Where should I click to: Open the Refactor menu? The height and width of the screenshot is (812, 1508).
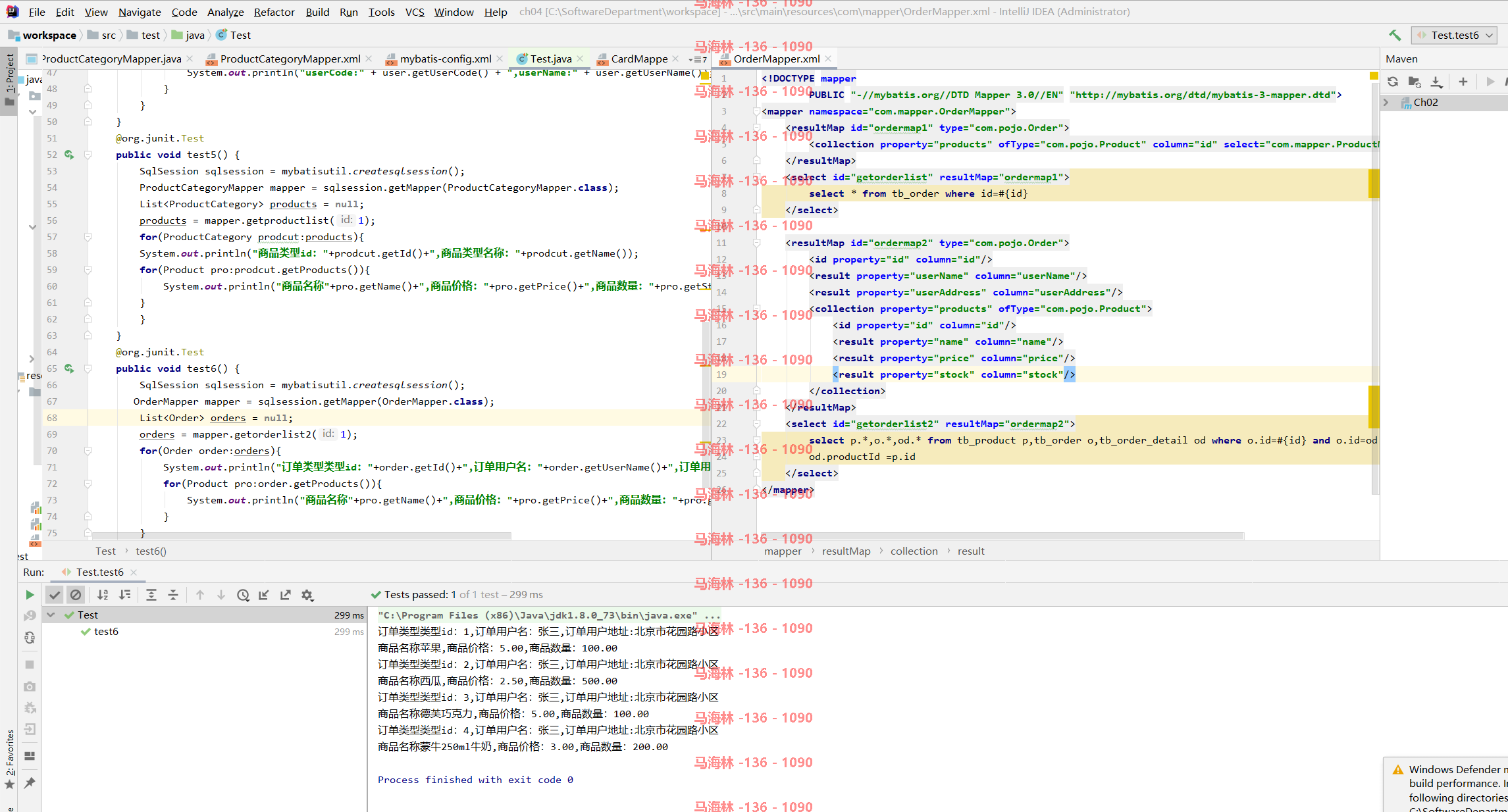274,12
